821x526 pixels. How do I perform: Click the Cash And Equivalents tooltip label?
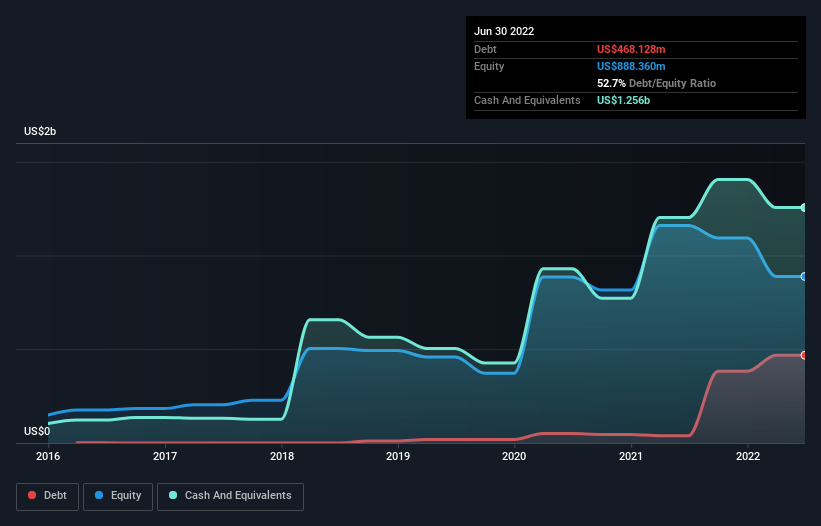tap(527, 100)
